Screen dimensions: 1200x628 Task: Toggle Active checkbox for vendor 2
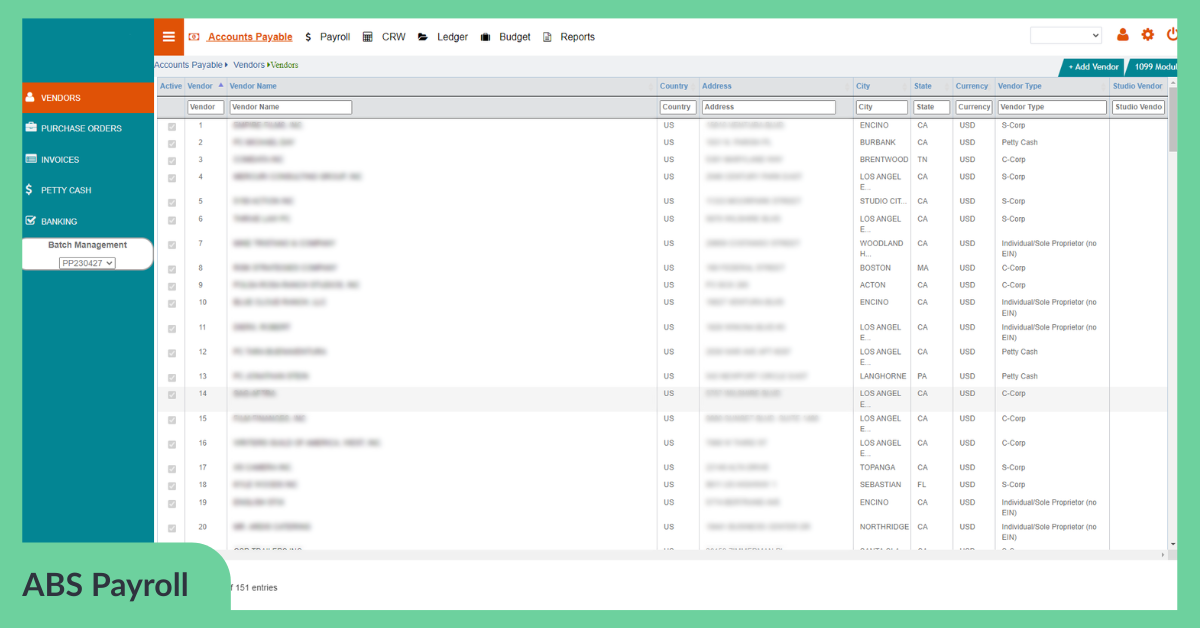[172, 144]
